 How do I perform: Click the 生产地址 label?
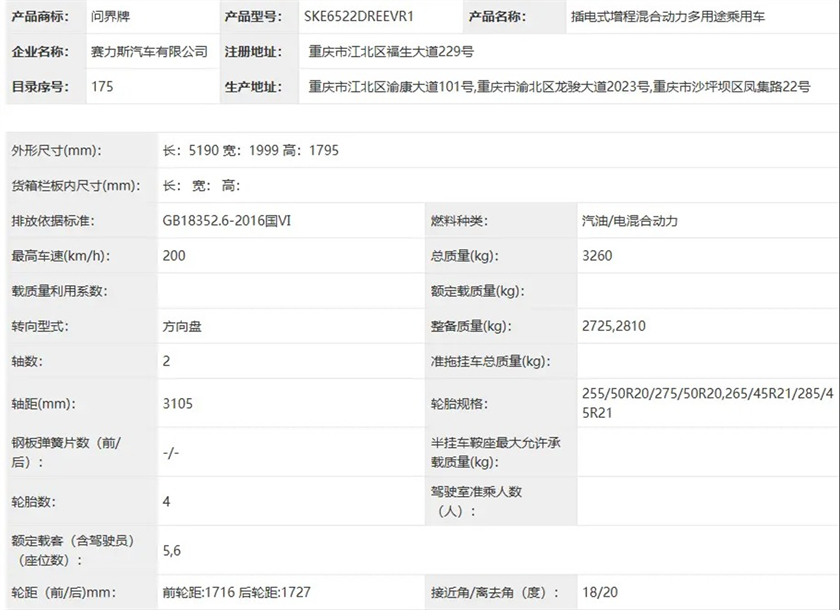pyautogui.click(x=253, y=86)
